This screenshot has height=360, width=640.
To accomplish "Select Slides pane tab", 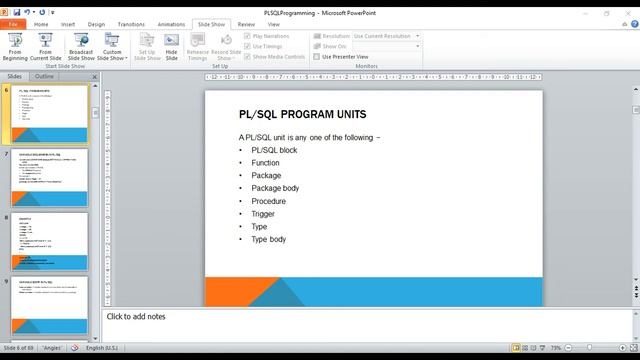I will 15,76.
